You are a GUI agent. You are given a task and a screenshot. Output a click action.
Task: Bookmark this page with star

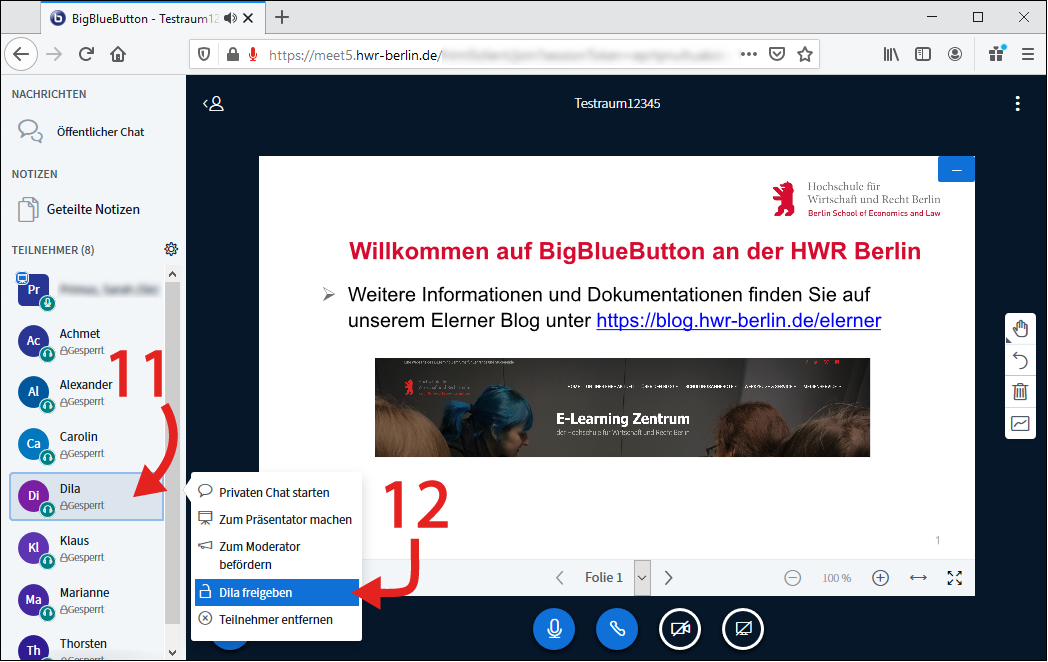805,54
